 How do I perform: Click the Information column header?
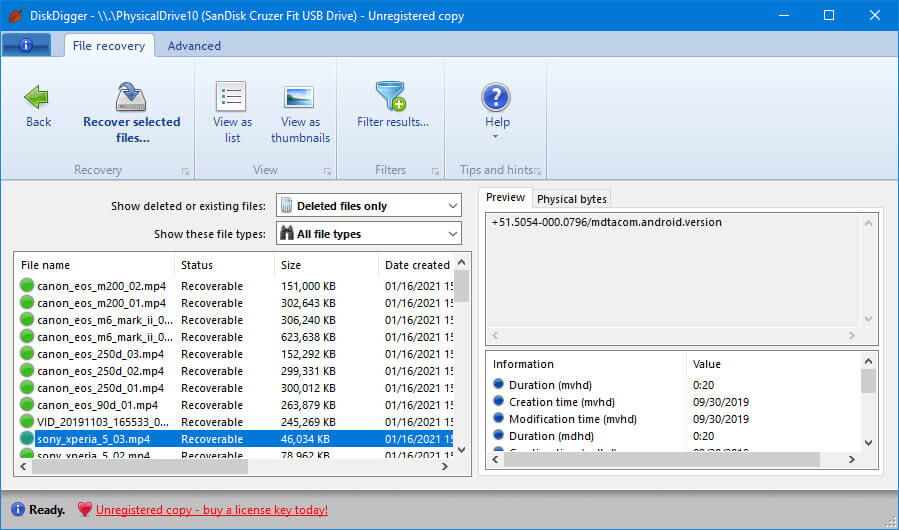tap(586, 364)
